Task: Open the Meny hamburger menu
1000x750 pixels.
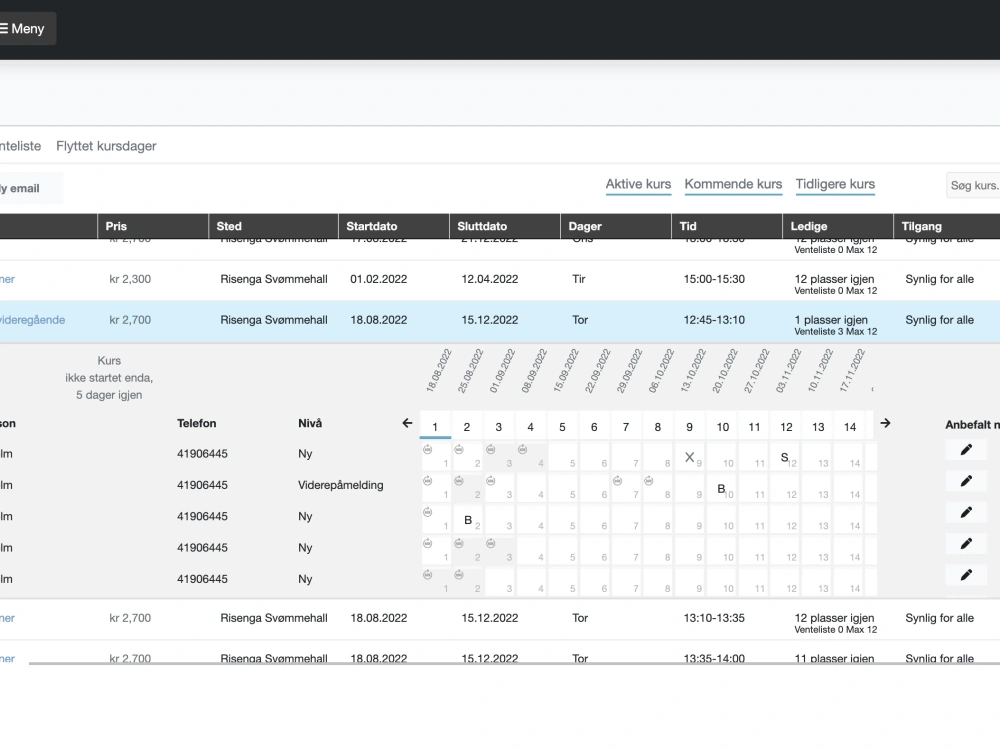Action: 23,29
